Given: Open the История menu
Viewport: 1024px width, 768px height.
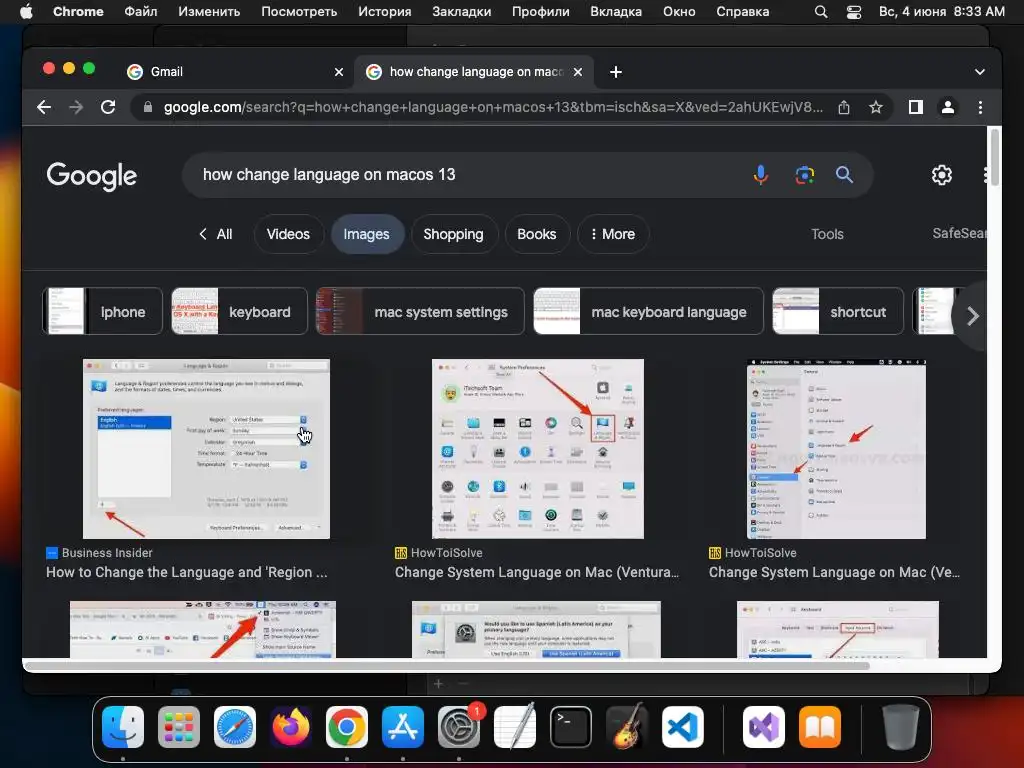Looking at the screenshot, I should pyautogui.click(x=385, y=12).
